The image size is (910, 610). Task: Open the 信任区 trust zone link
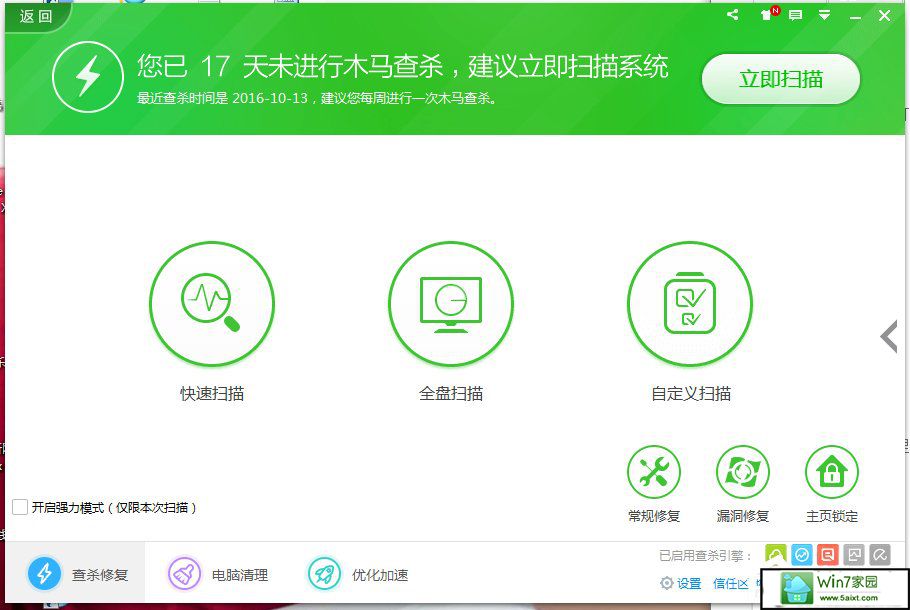click(731, 583)
